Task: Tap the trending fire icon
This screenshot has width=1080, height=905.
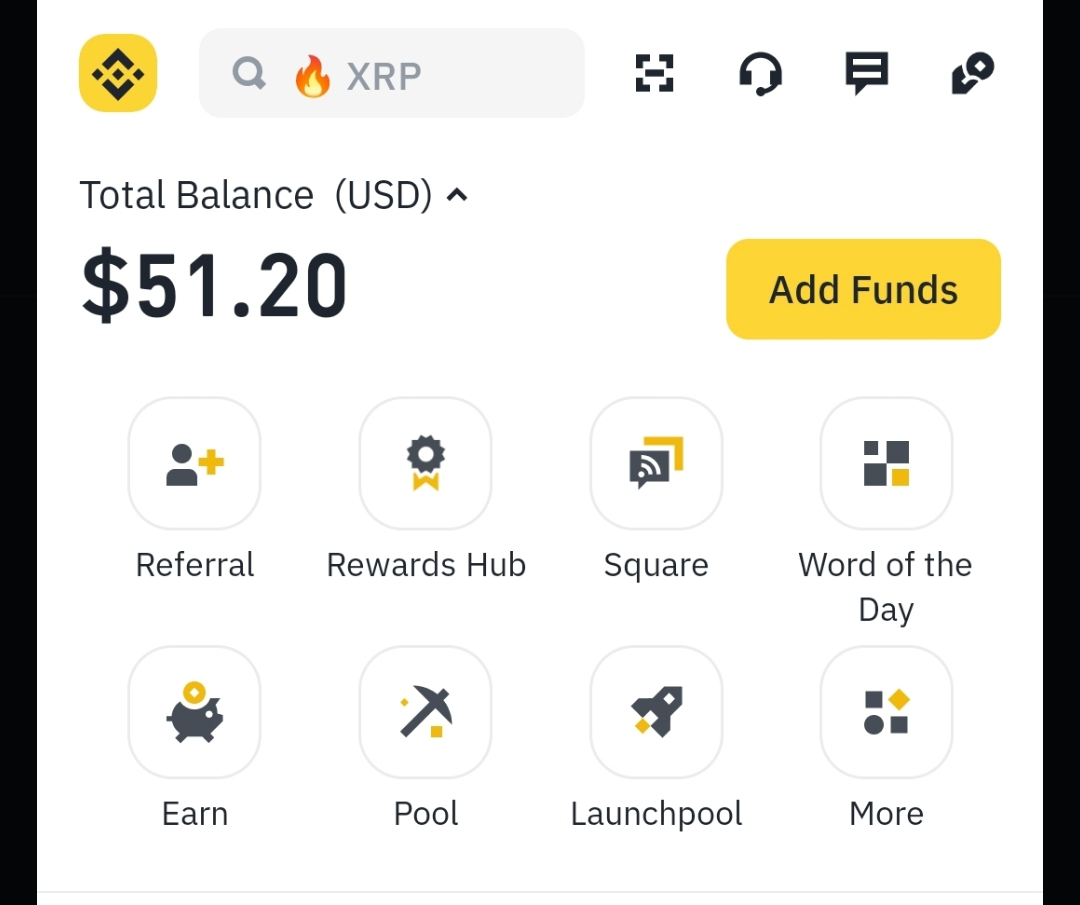Action: [x=312, y=75]
